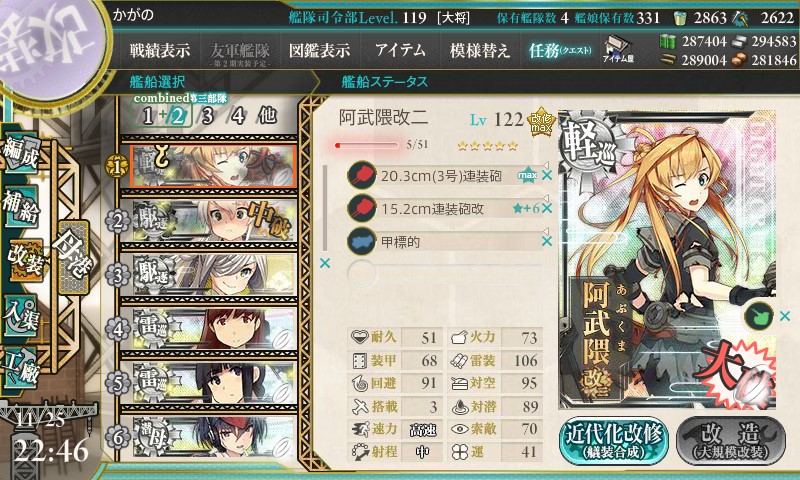Open the 補給 resupply icon
The height and width of the screenshot is (480, 800).
tap(21, 206)
